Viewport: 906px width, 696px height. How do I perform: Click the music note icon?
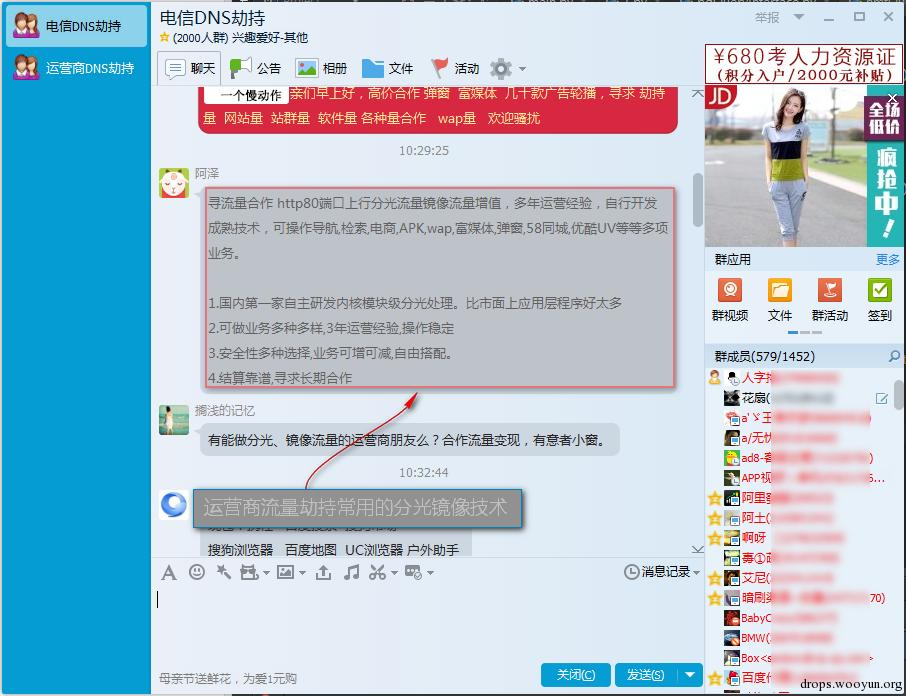click(351, 572)
